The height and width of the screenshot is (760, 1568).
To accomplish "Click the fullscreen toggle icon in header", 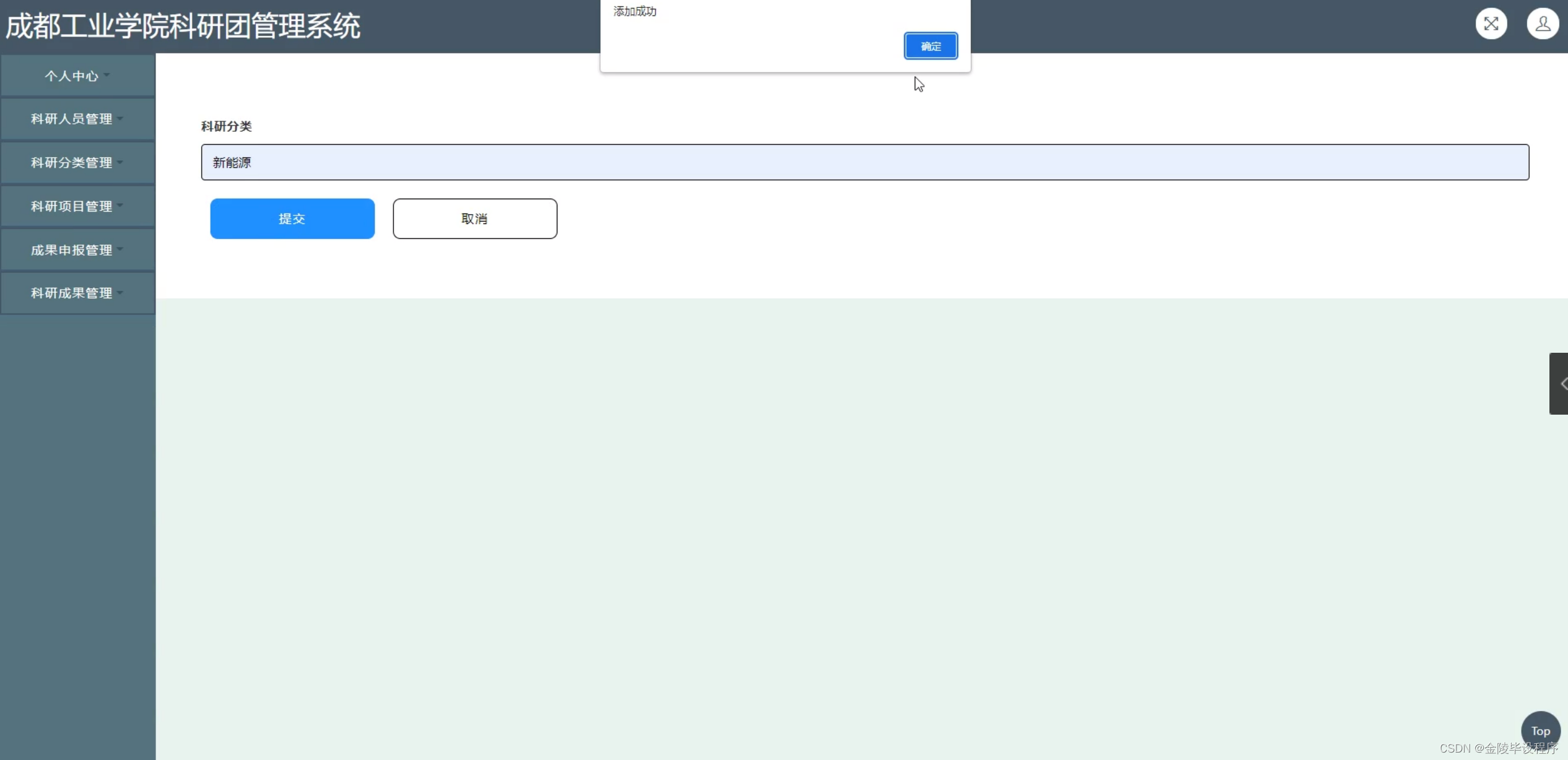I will point(1491,24).
